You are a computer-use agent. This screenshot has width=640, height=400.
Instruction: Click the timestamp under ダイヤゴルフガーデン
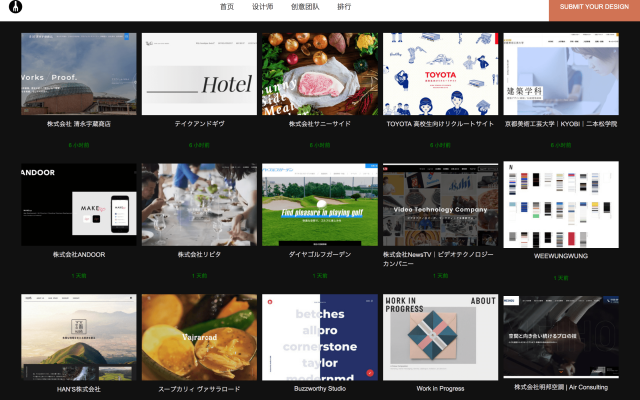click(x=320, y=276)
